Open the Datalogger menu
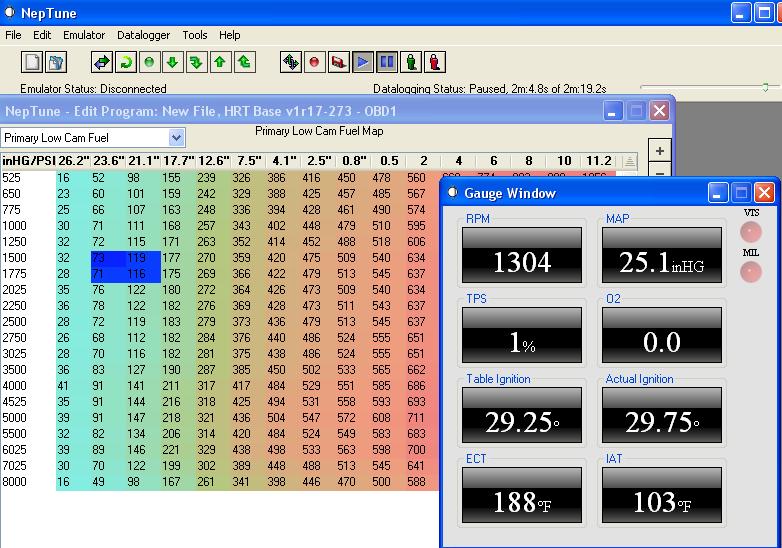This screenshot has height=548, width=782. (143, 35)
